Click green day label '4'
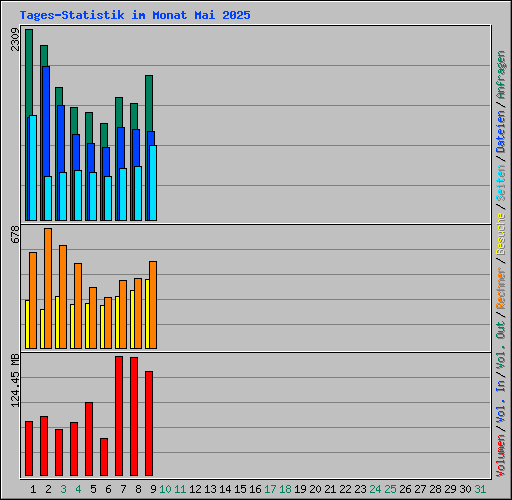512x500 pixels. [78, 489]
